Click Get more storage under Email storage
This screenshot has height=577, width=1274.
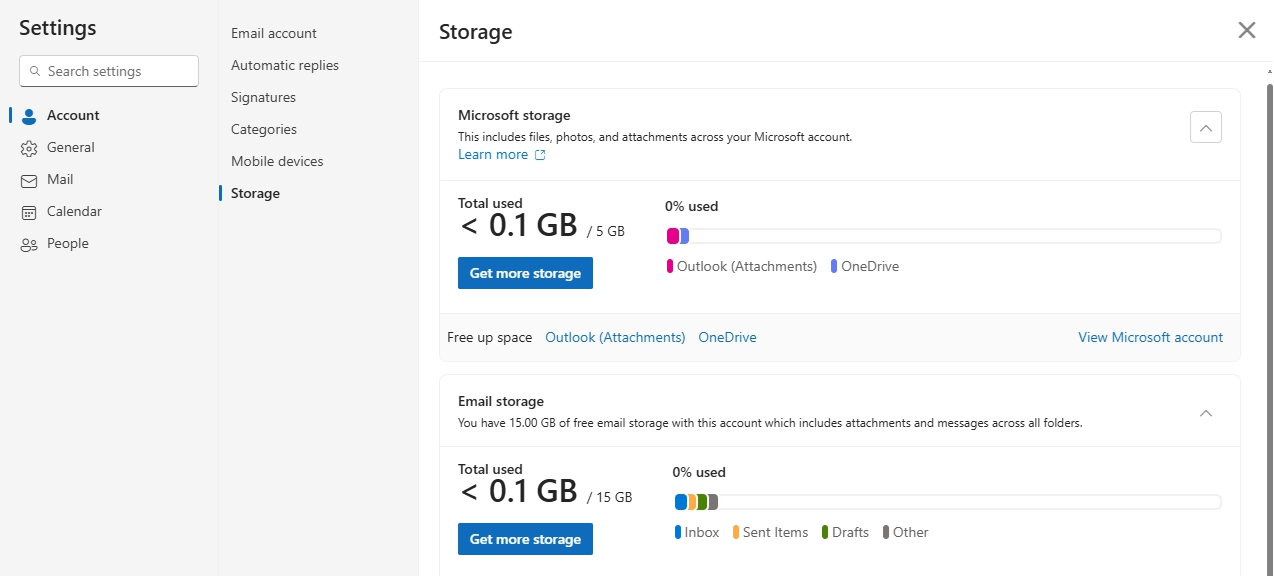coord(525,539)
